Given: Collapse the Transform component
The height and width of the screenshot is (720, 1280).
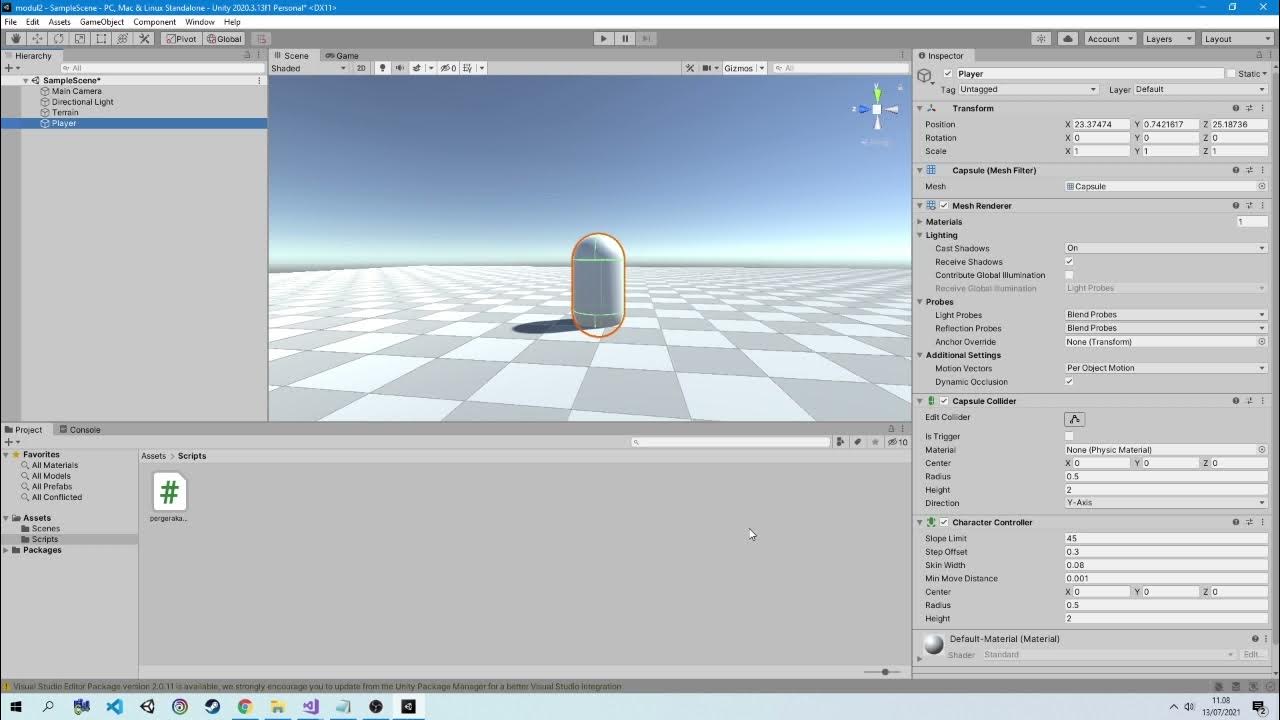Looking at the screenshot, I should [920, 108].
